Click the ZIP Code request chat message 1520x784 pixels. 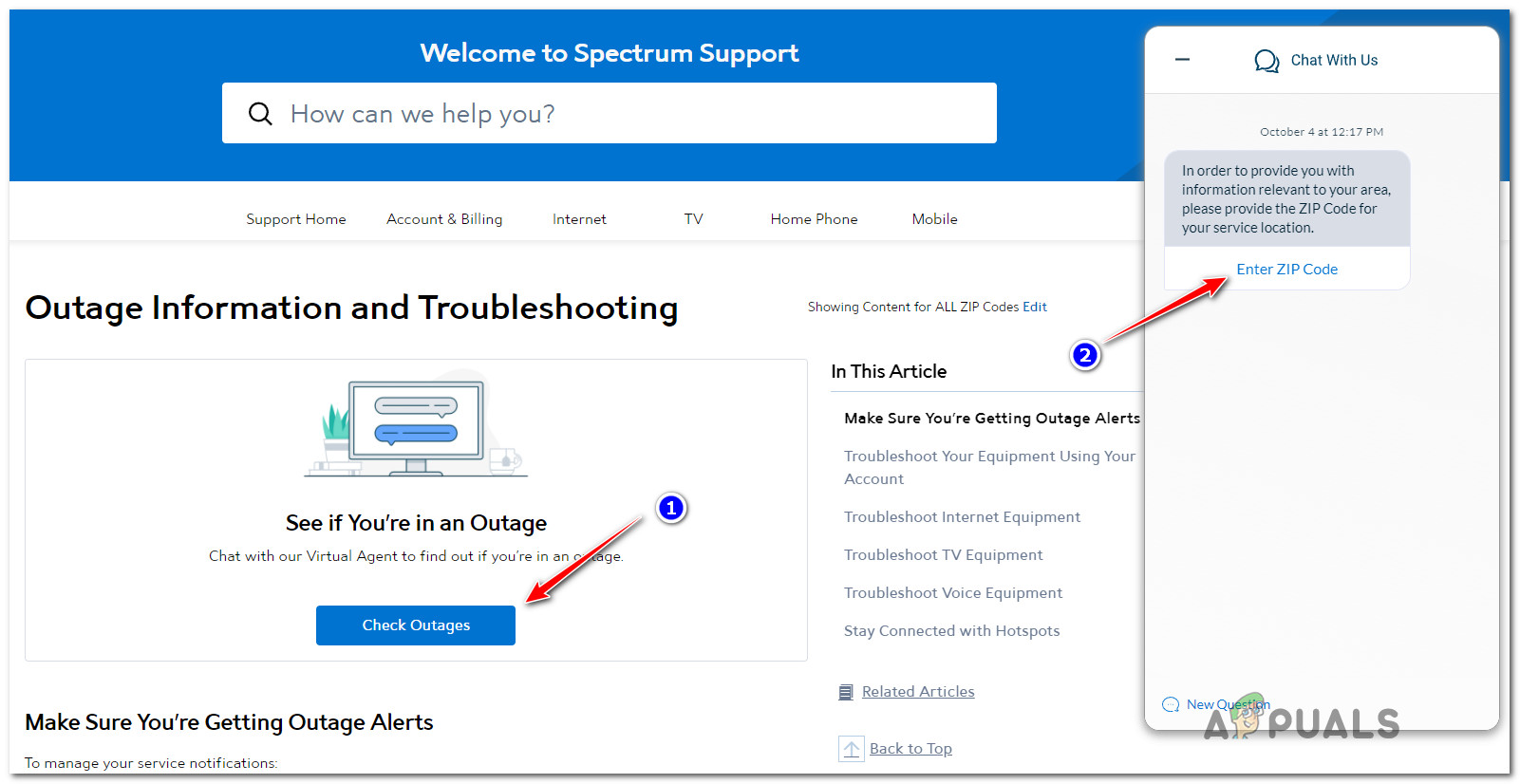(x=1286, y=199)
